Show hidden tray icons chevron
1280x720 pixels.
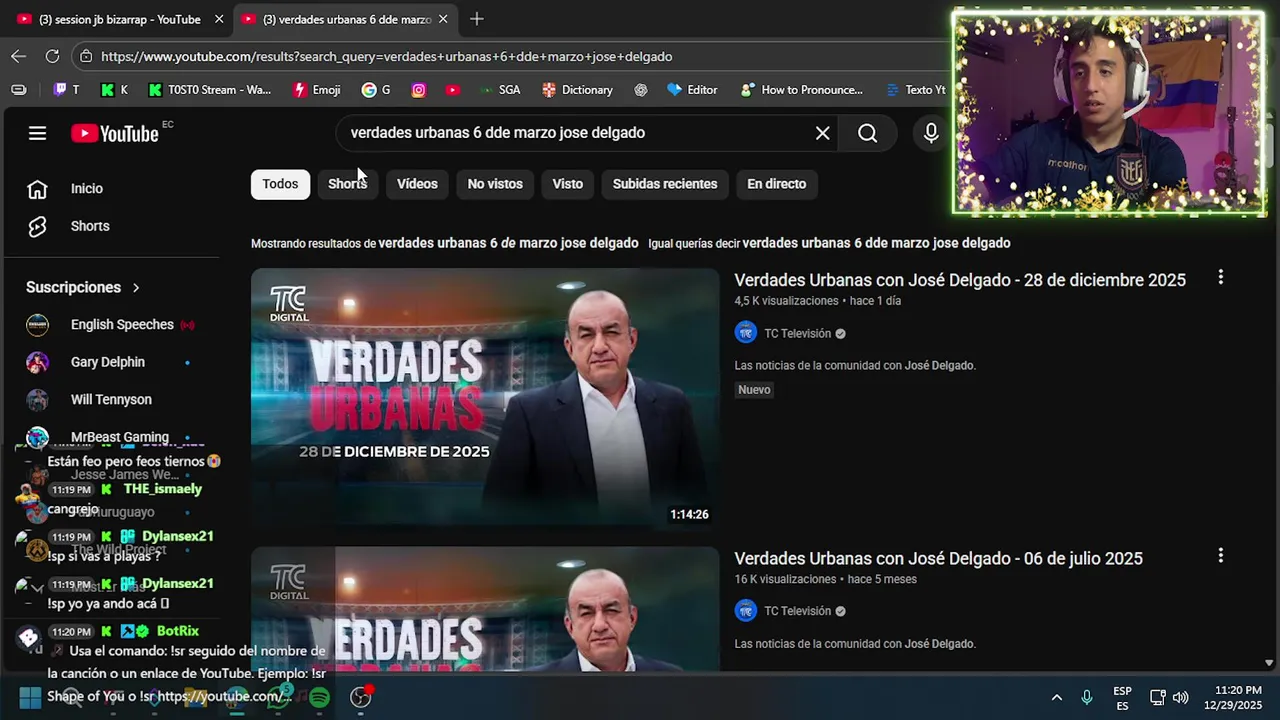click(x=1056, y=697)
